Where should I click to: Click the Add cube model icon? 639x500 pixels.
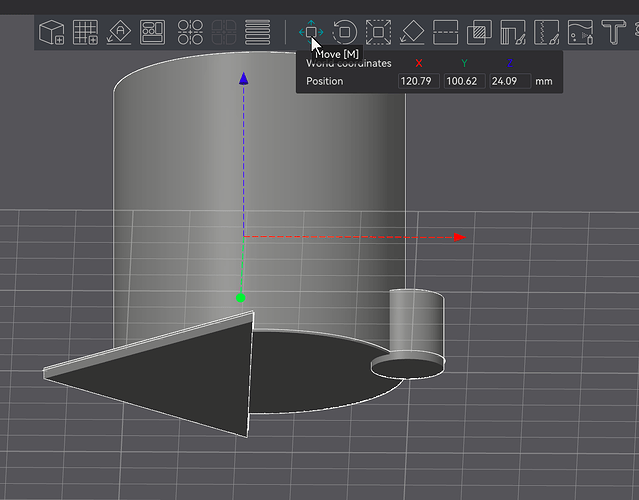coord(52,32)
